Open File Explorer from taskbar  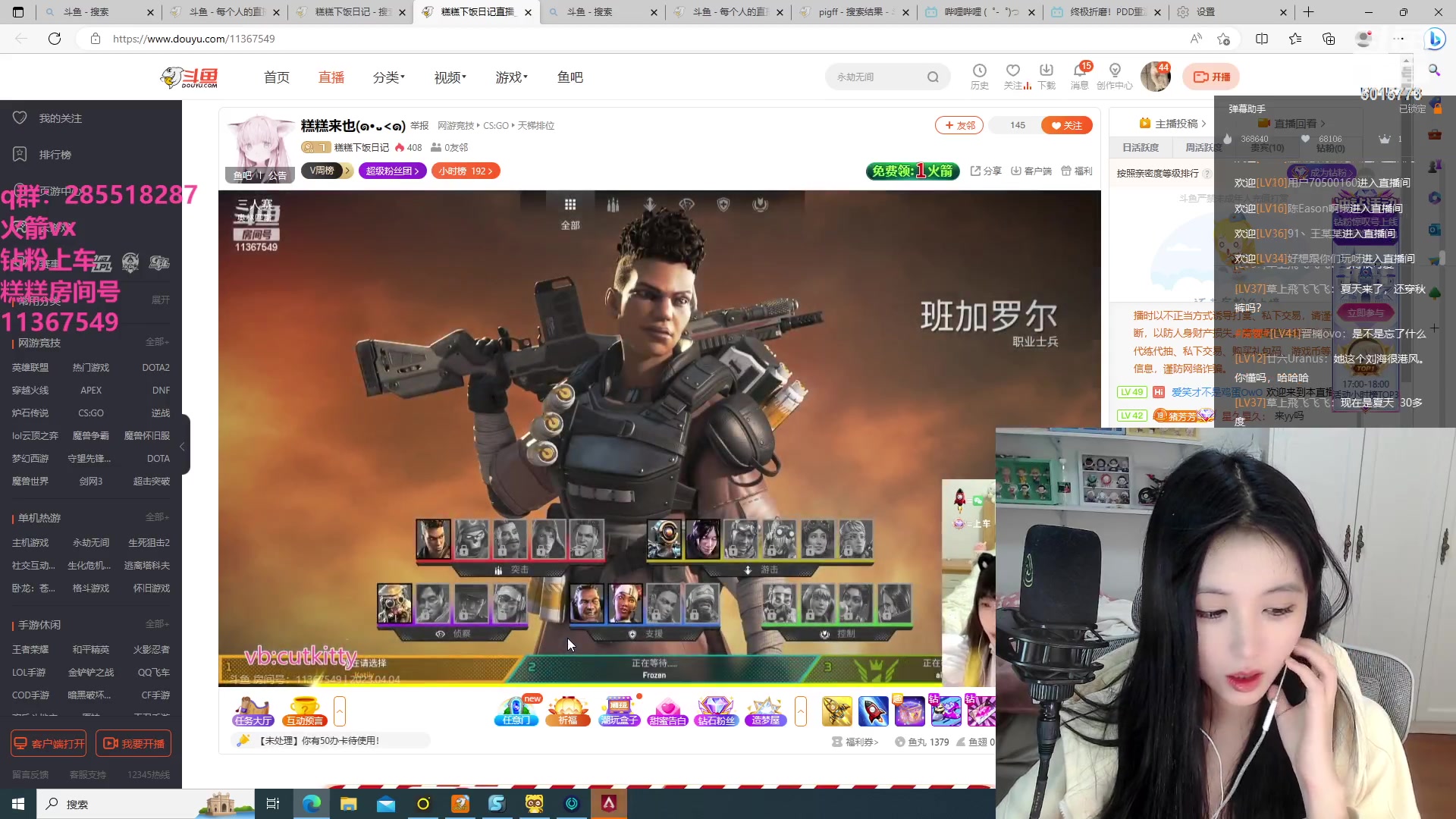(348, 804)
